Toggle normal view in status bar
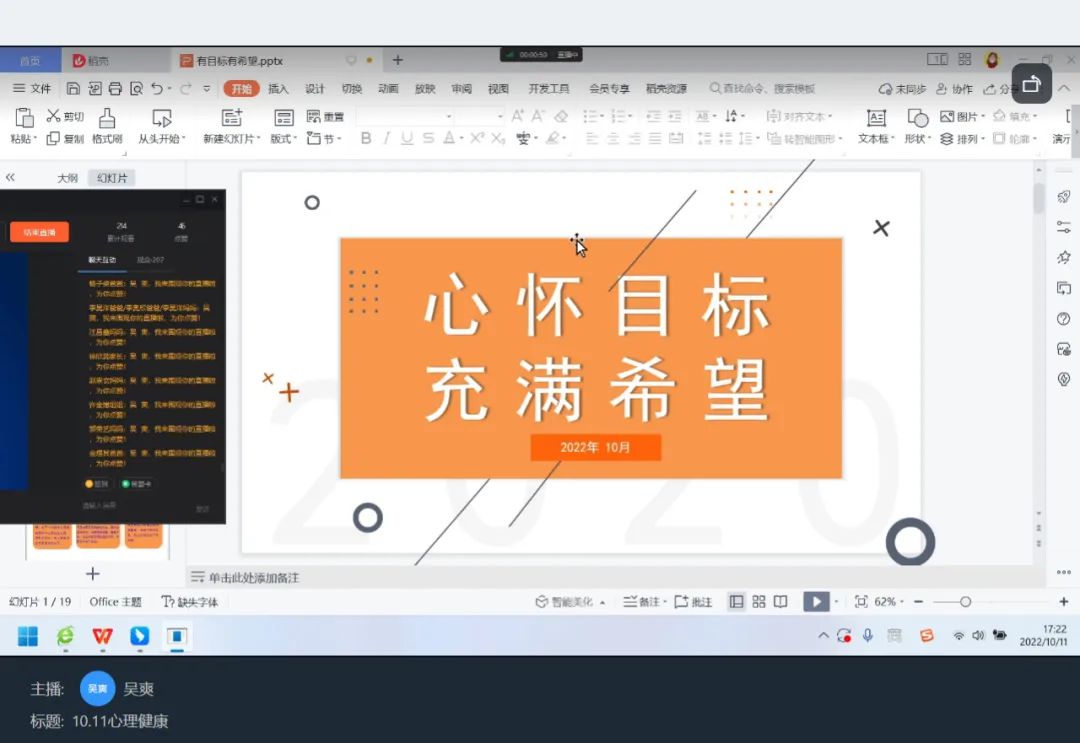 click(737, 602)
